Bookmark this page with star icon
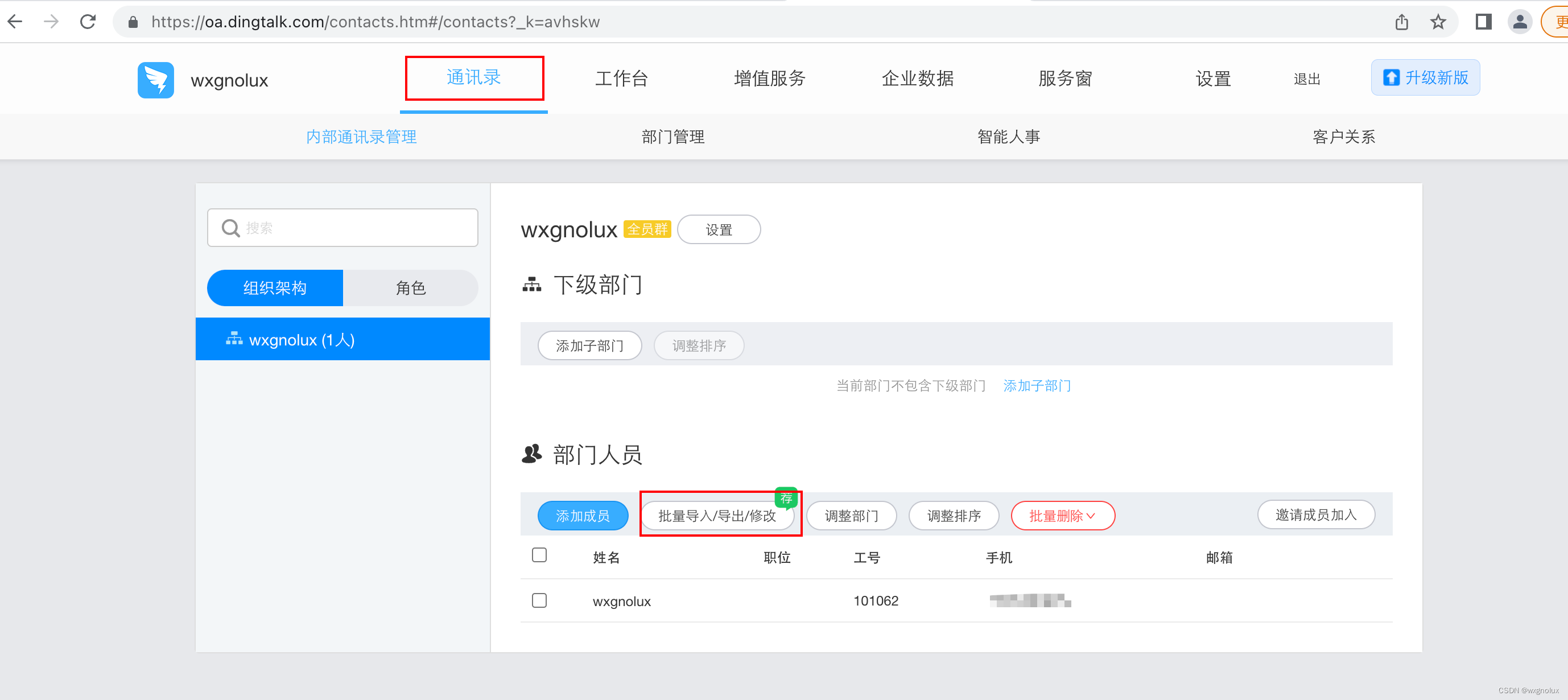The image size is (1568, 700). (1438, 22)
